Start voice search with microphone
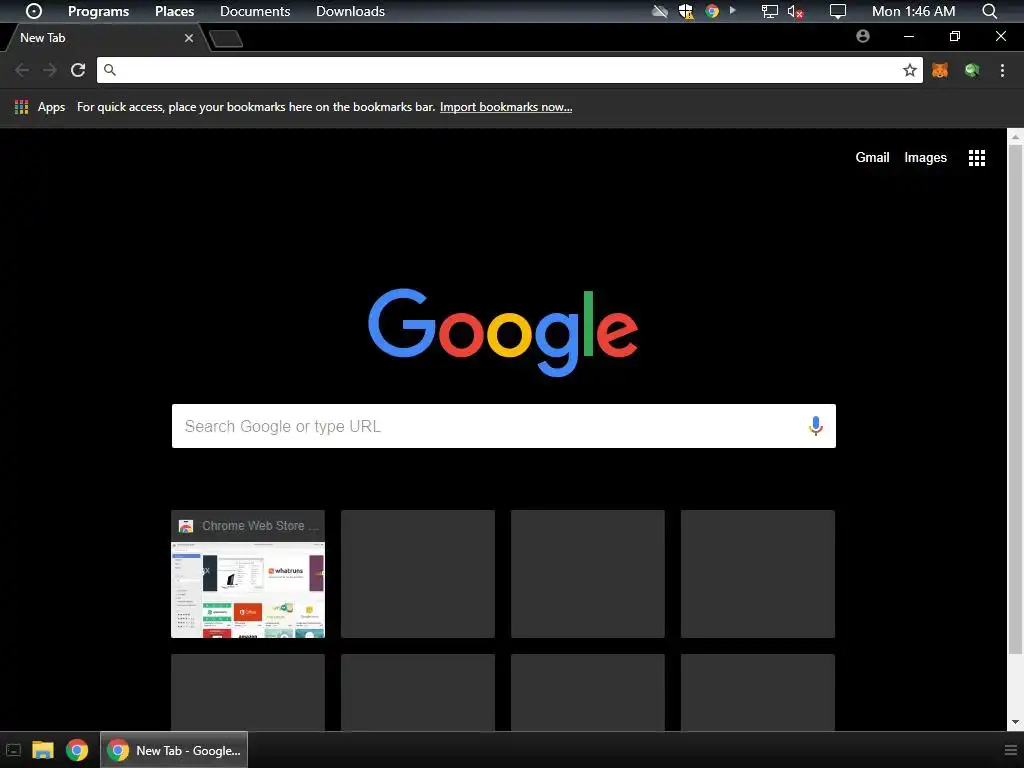The width and height of the screenshot is (1024, 768). (x=815, y=426)
